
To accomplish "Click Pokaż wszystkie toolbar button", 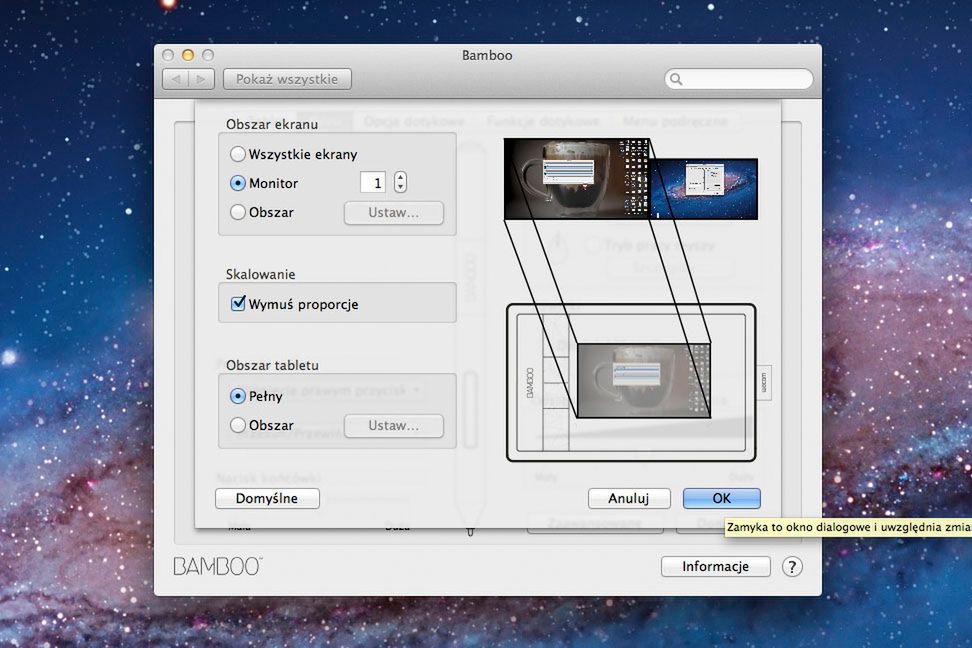I will coord(287,79).
